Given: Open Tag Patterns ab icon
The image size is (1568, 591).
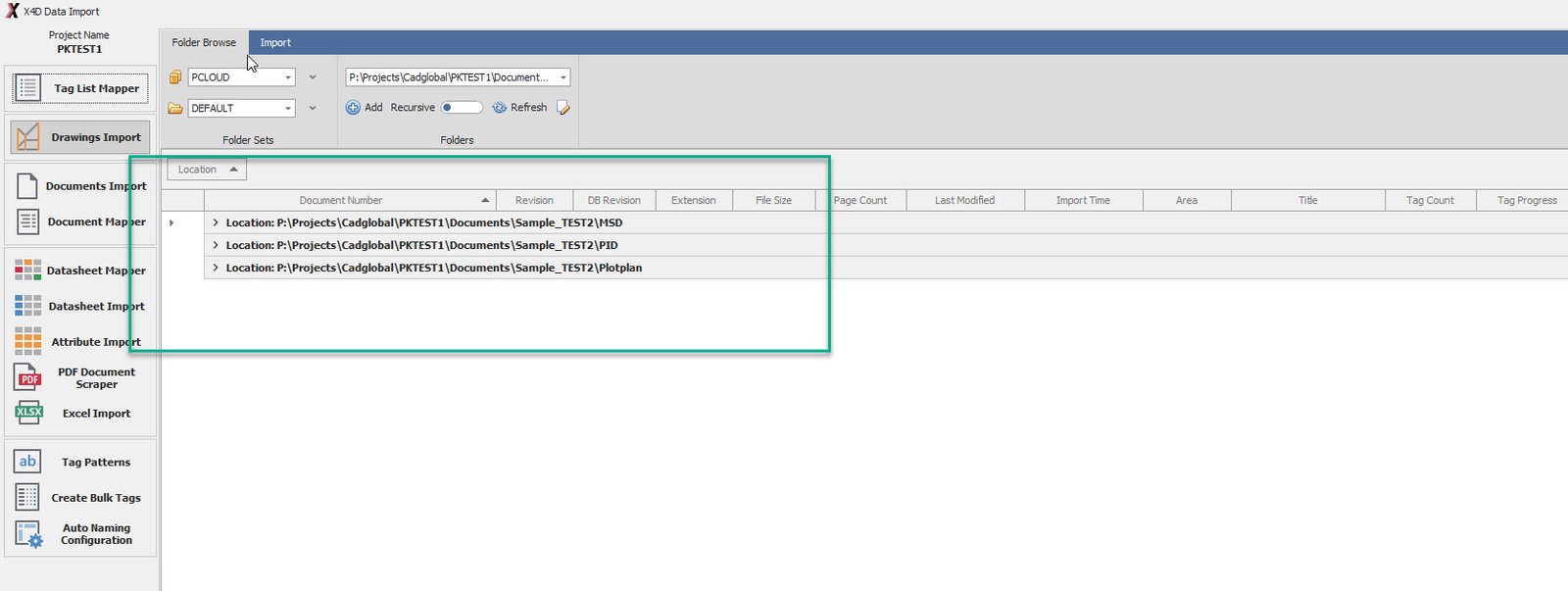Looking at the screenshot, I should 27,462.
